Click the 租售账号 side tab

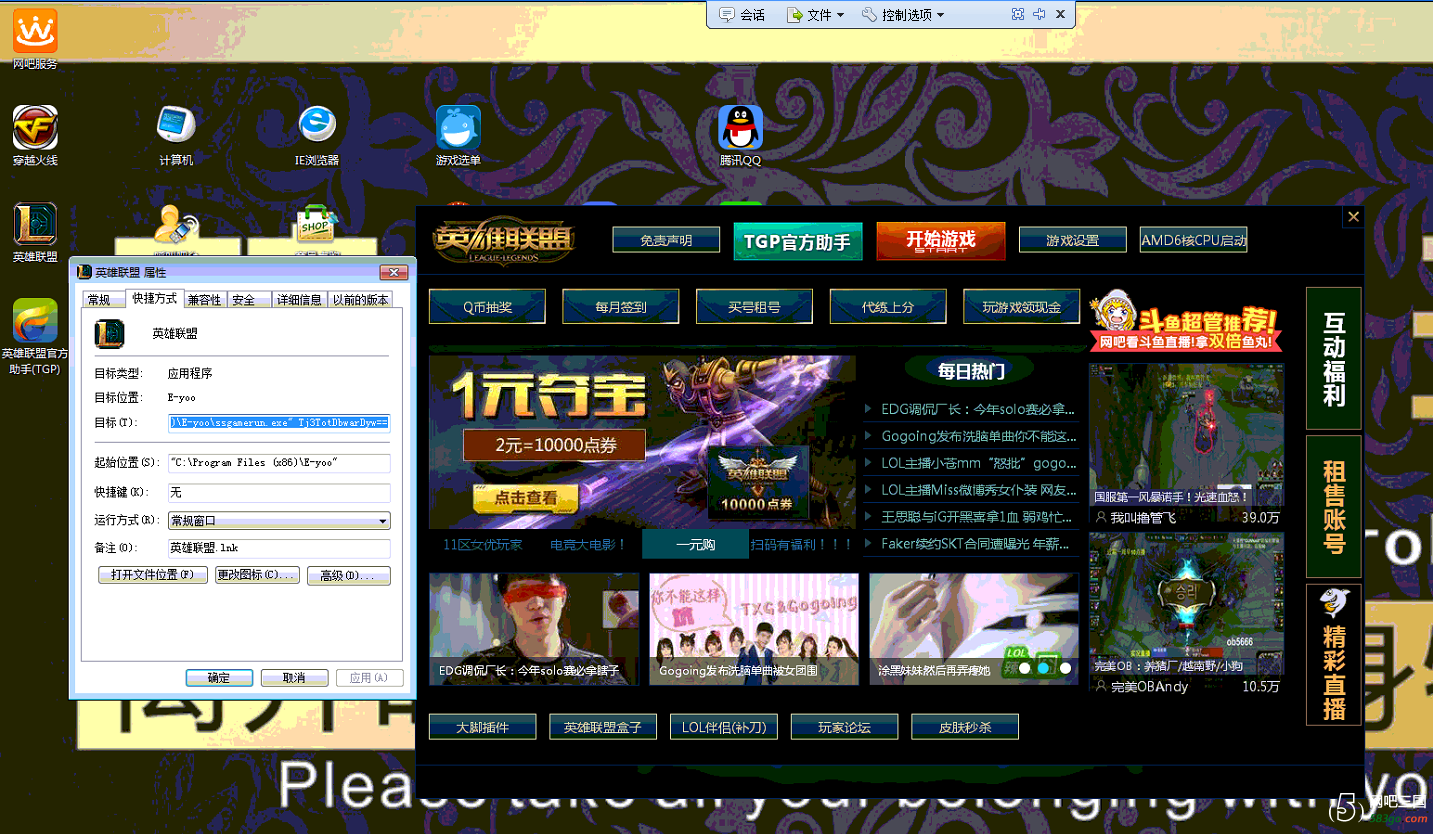click(1334, 506)
